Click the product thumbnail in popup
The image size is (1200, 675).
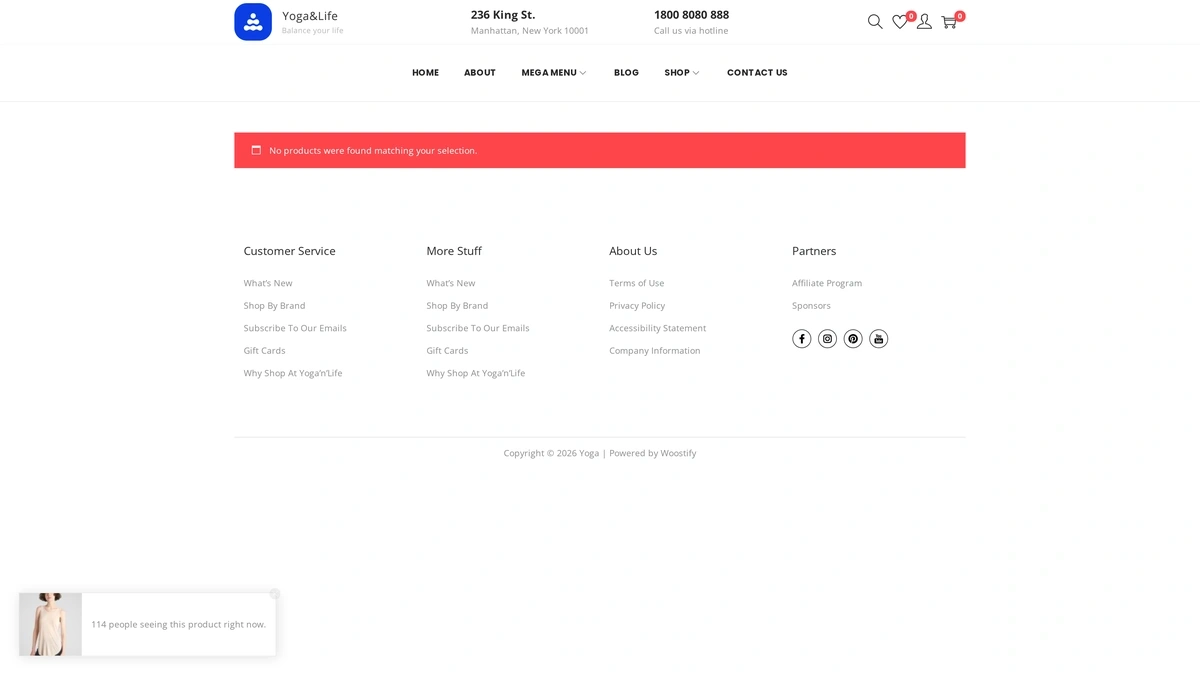pyautogui.click(x=50, y=625)
